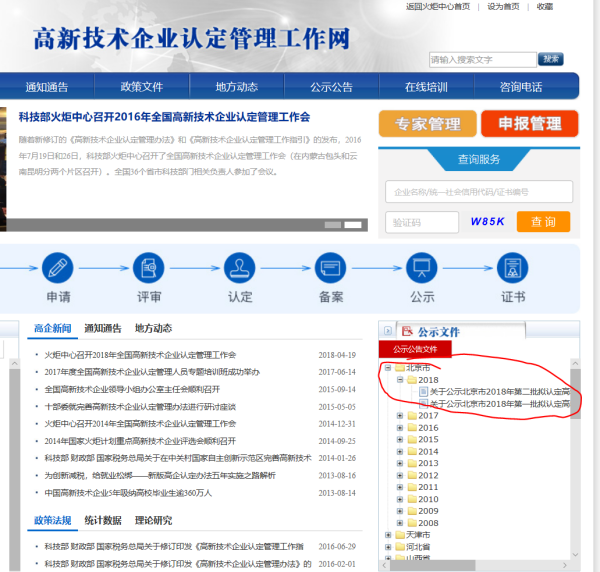
Task: Click the 公示 presentation board icon
Action: tap(422, 268)
